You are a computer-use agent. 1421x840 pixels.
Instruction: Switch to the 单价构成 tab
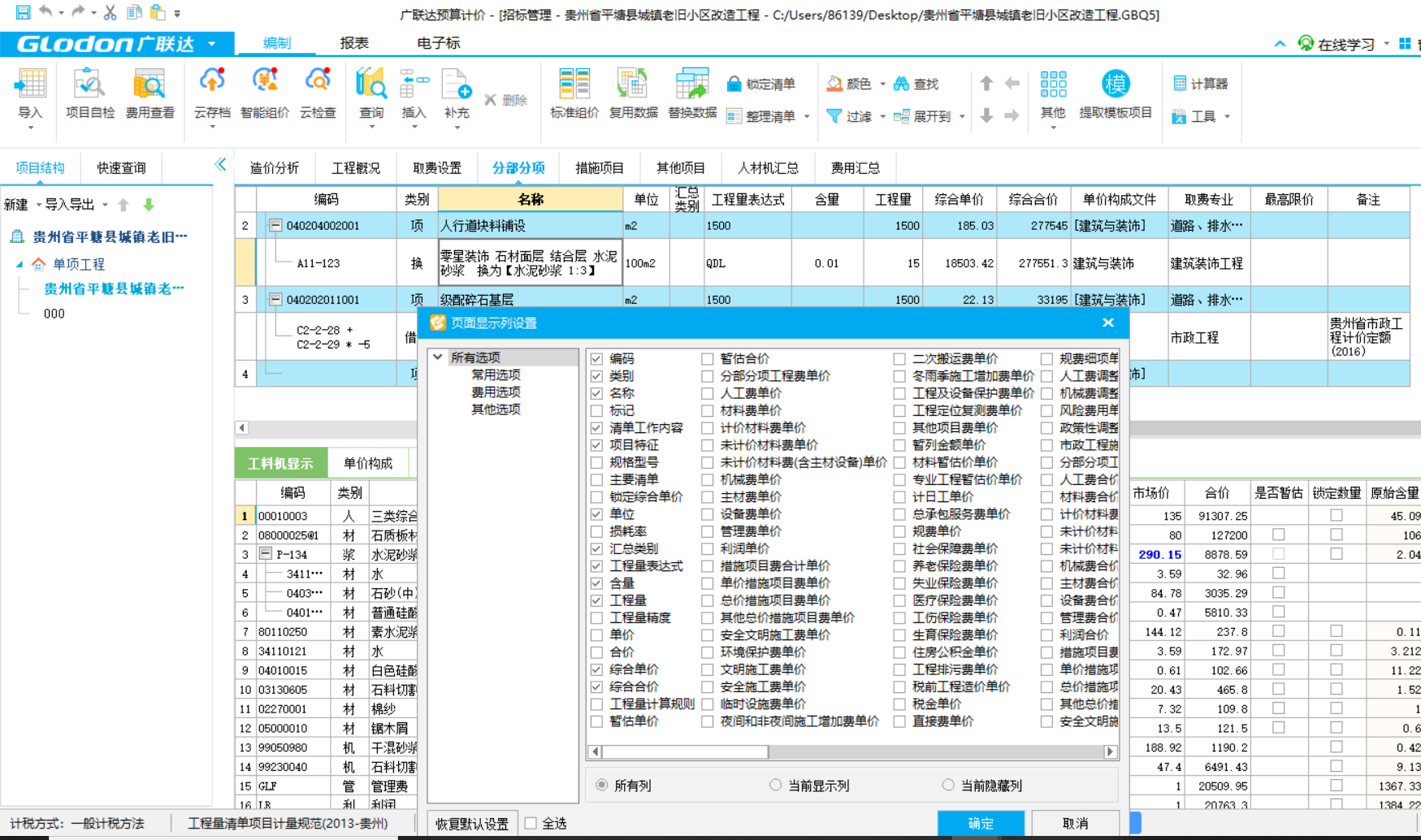(368, 463)
